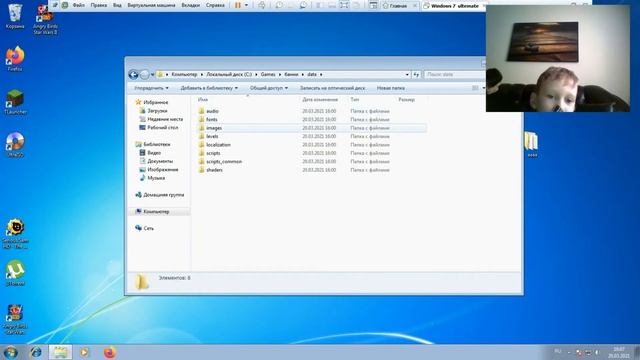Open the audio folder icon
Viewport: 640px width, 360px height.
coord(202,111)
